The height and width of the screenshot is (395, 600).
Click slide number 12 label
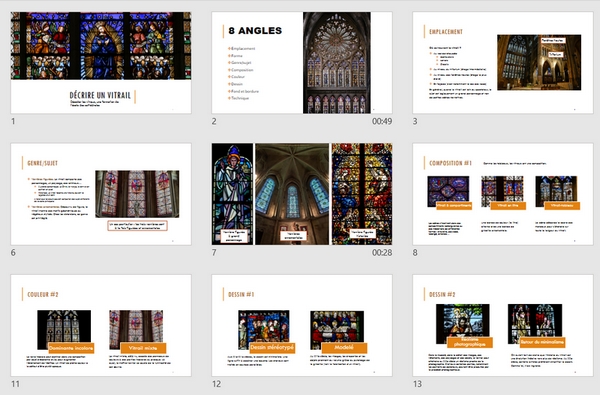(217, 384)
